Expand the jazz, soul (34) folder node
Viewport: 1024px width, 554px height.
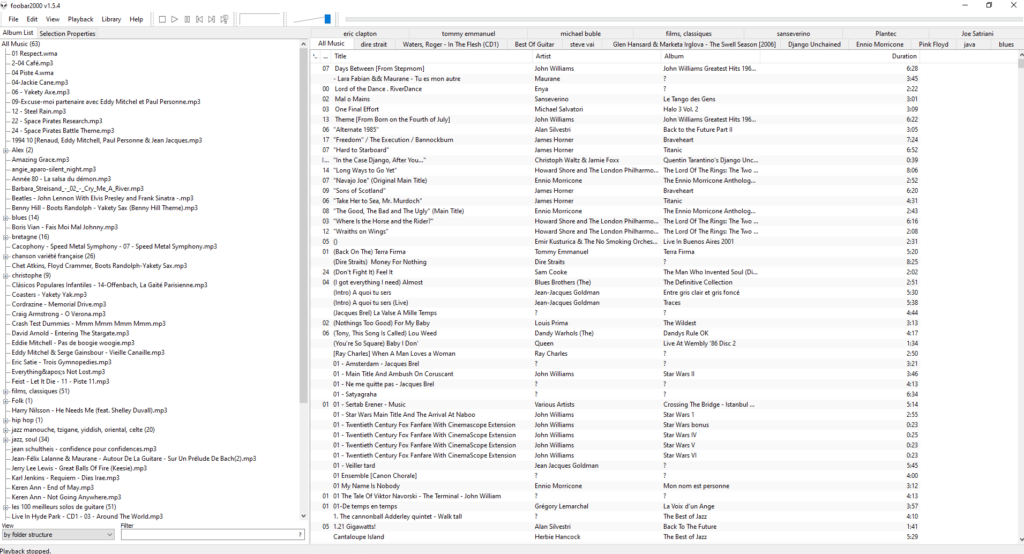point(6,440)
